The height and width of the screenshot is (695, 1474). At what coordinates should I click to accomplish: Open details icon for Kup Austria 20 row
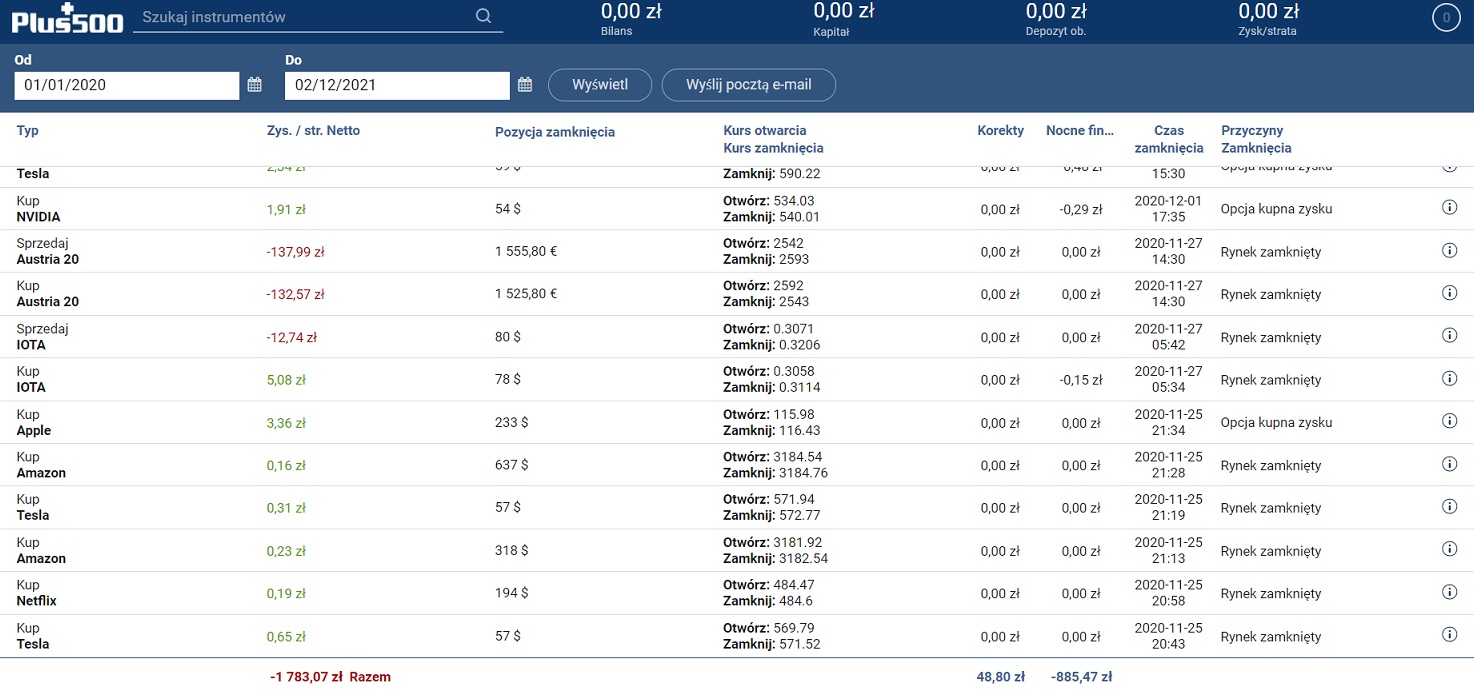[x=1449, y=293]
